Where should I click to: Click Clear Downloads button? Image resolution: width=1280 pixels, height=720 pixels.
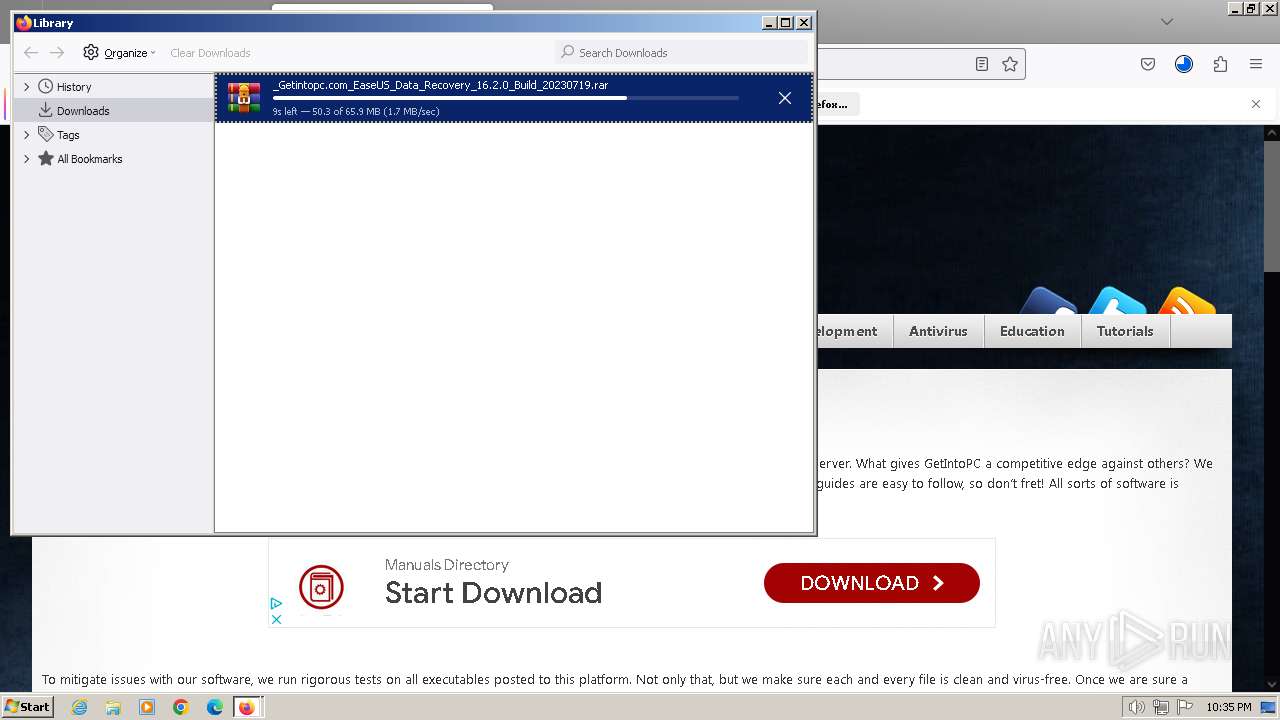210,53
